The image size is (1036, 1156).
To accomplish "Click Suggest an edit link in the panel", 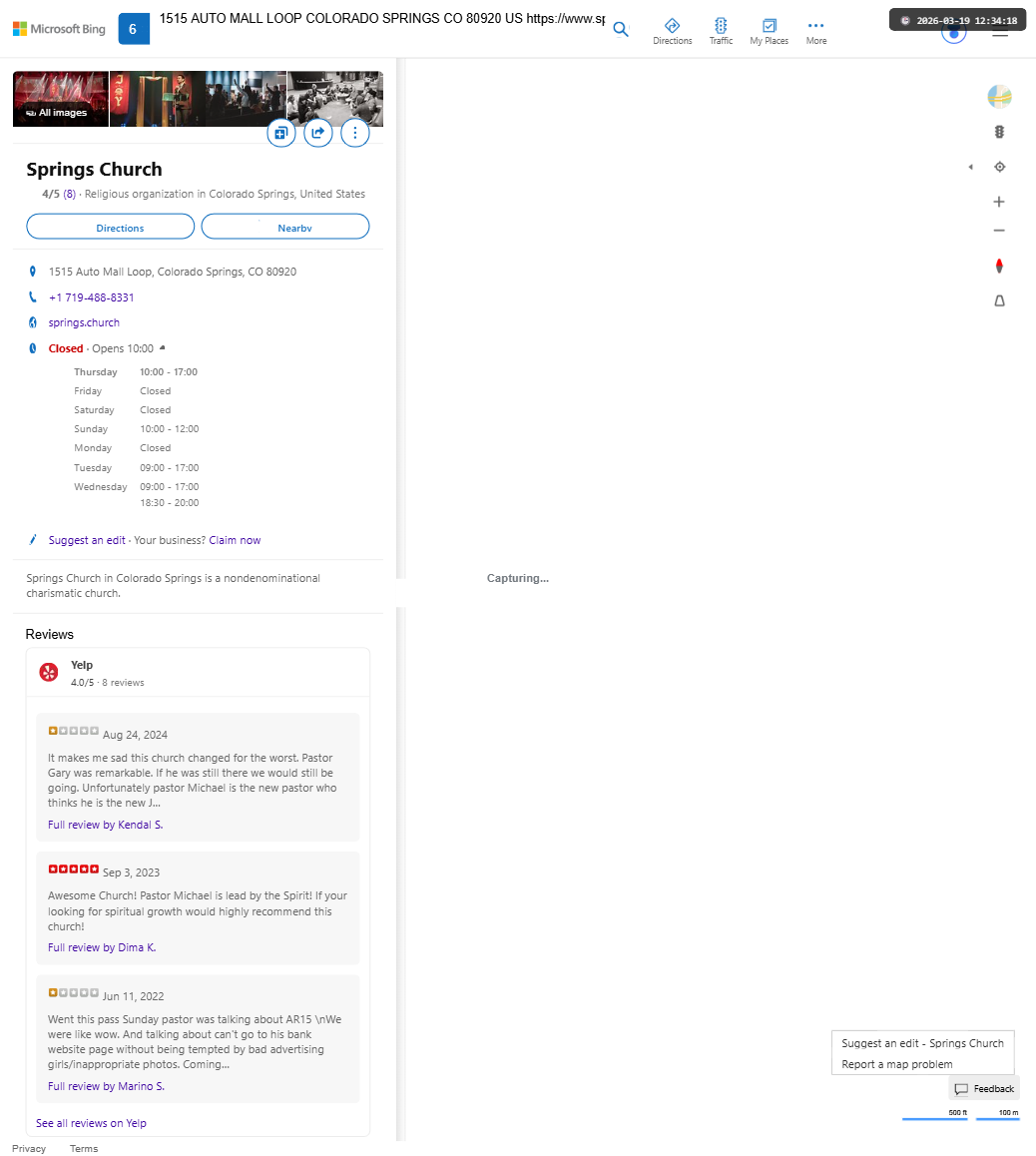I will pyautogui.click(x=87, y=540).
